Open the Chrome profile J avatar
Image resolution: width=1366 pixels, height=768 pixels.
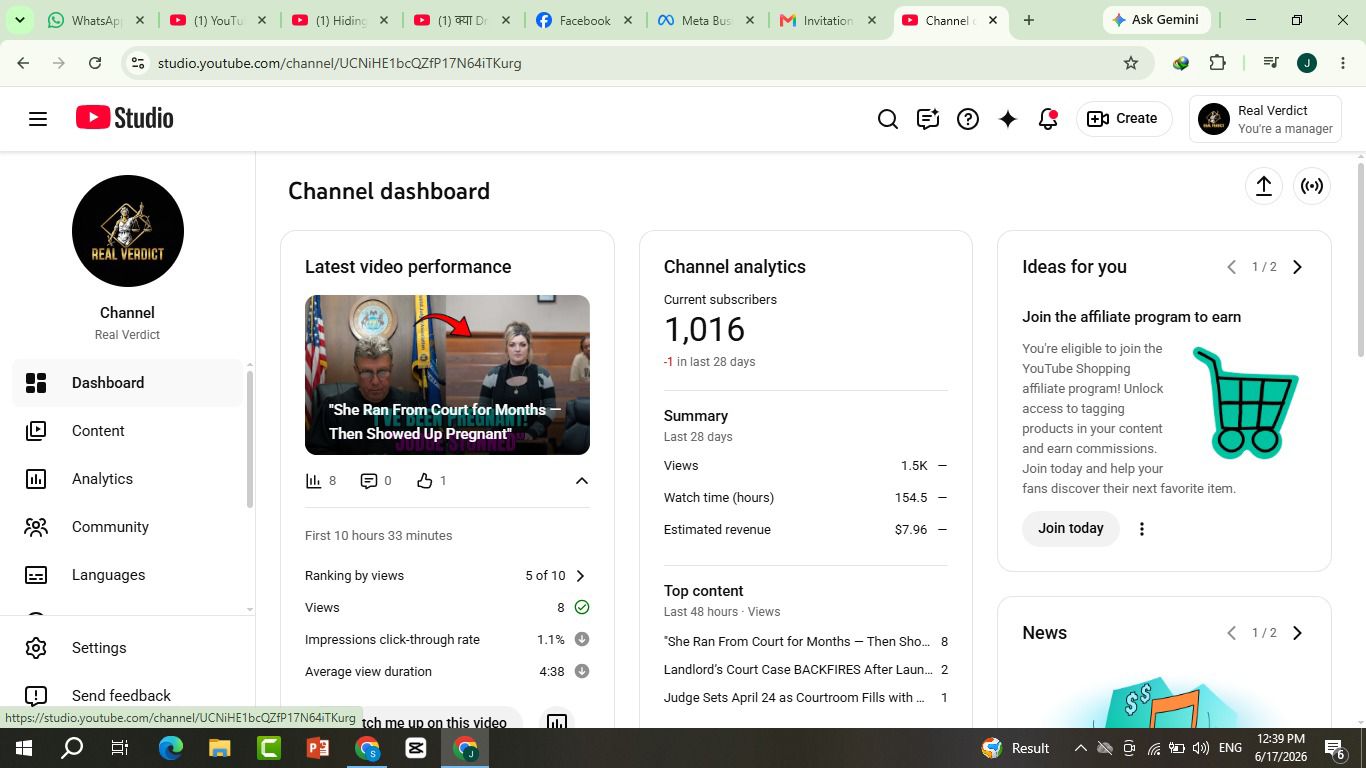1306,63
